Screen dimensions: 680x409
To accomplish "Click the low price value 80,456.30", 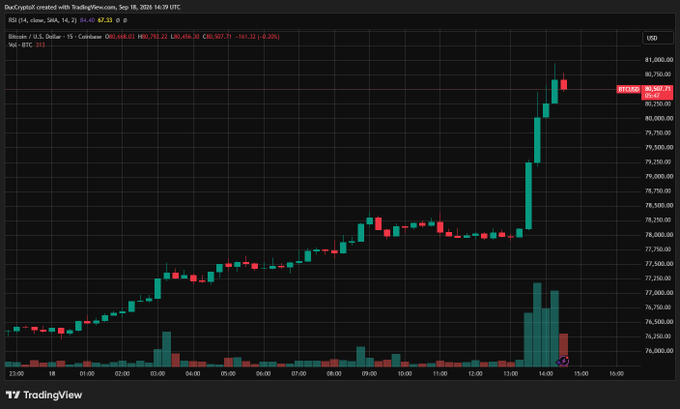I will pos(186,37).
